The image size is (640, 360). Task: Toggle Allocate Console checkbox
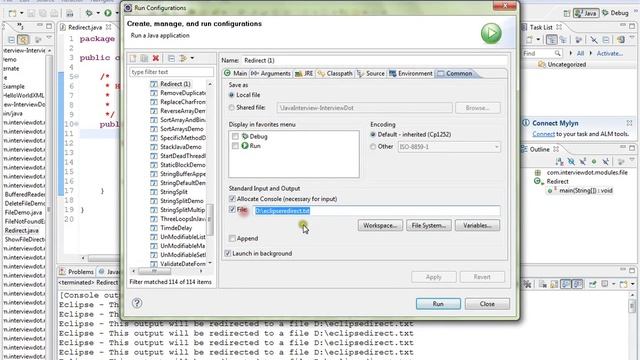pos(232,199)
